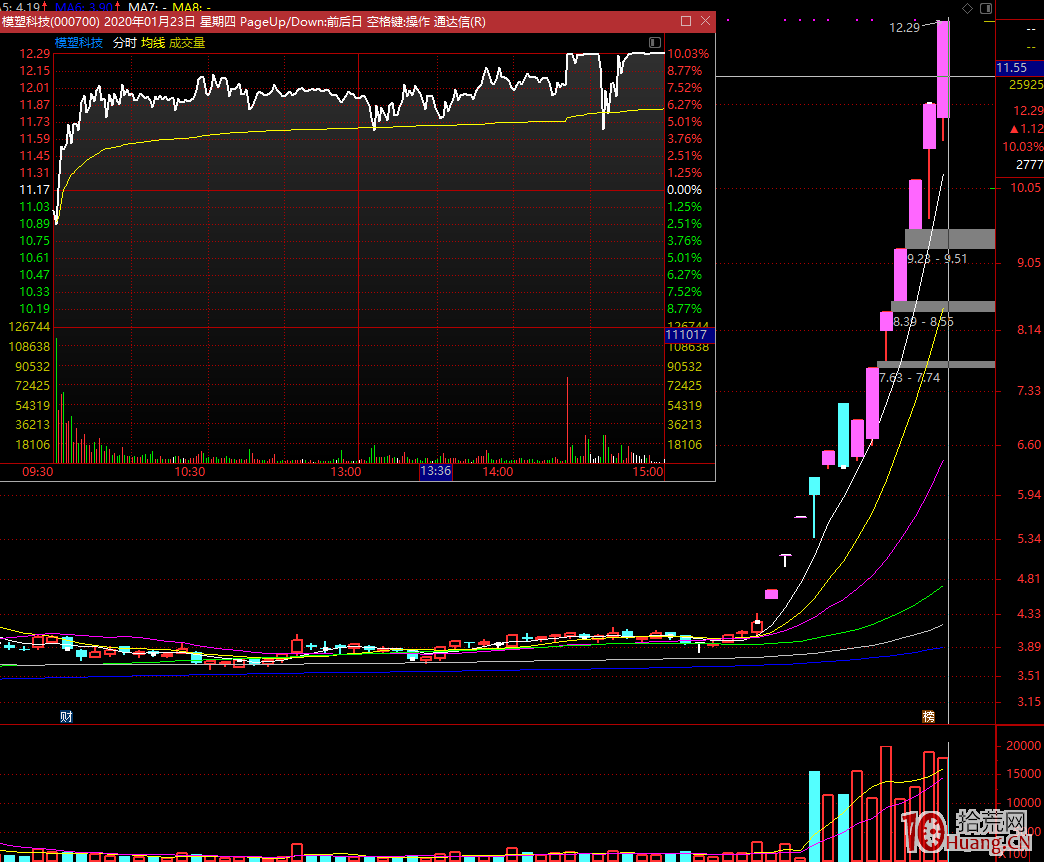
Task: Click the 8.39 - 8.55 gap zone label
Action: pos(923,322)
